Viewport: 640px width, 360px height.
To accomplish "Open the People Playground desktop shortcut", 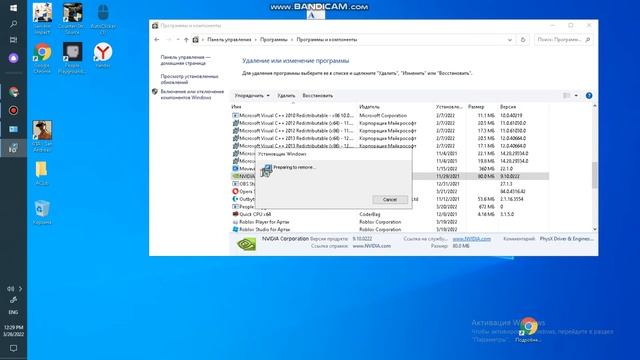I will pyautogui.click(x=72, y=58).
